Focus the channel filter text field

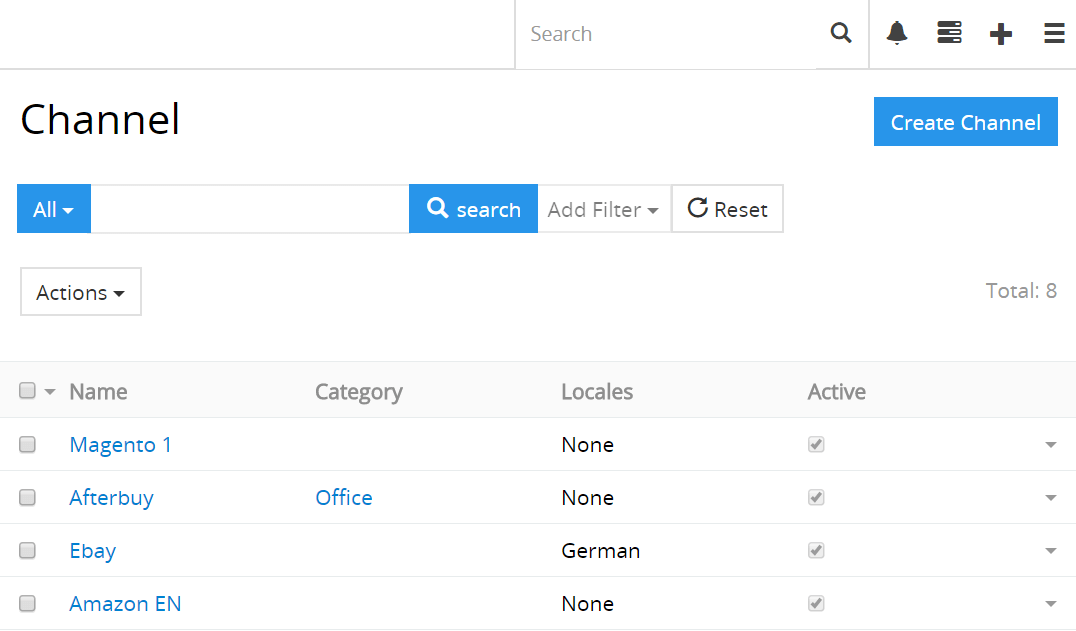[x=250, y=209]
